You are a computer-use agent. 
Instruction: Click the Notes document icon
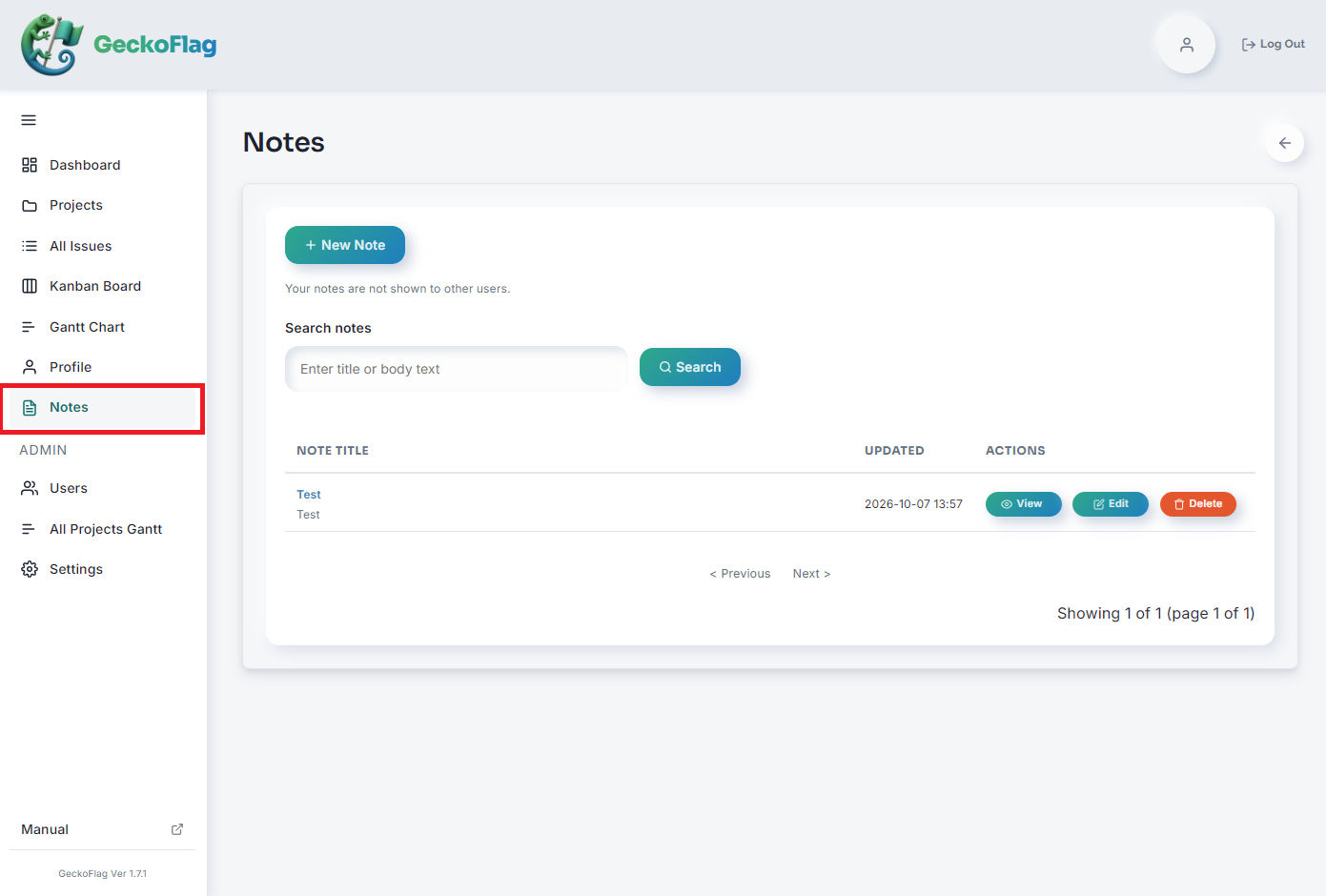30,408
